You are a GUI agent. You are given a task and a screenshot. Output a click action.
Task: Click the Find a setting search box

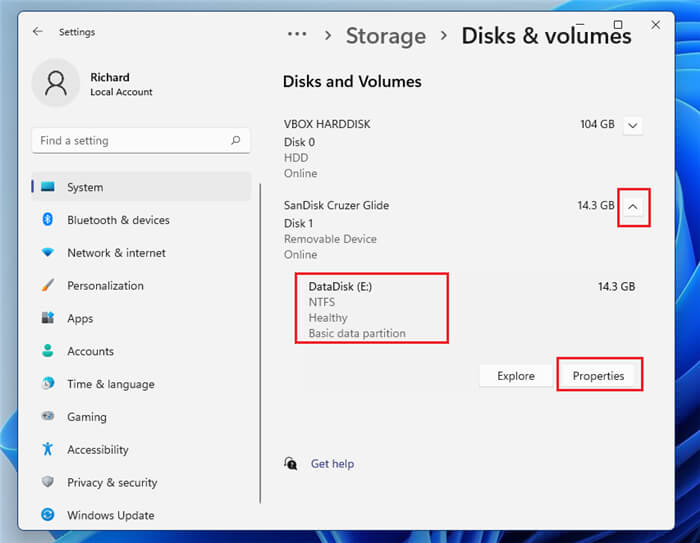point(141,141)
